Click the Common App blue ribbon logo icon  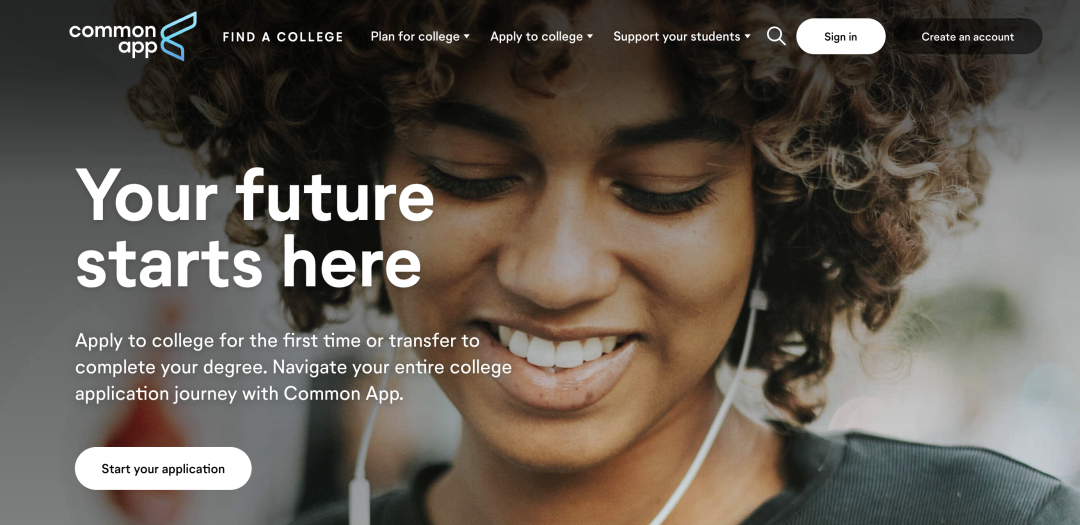coord(178,36)
